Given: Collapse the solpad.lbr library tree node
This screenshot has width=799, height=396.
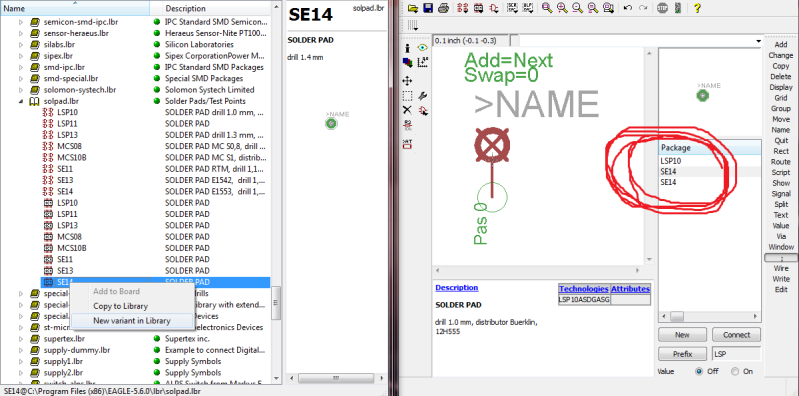Looking at the screenshot, I should (x=21, y=101).
